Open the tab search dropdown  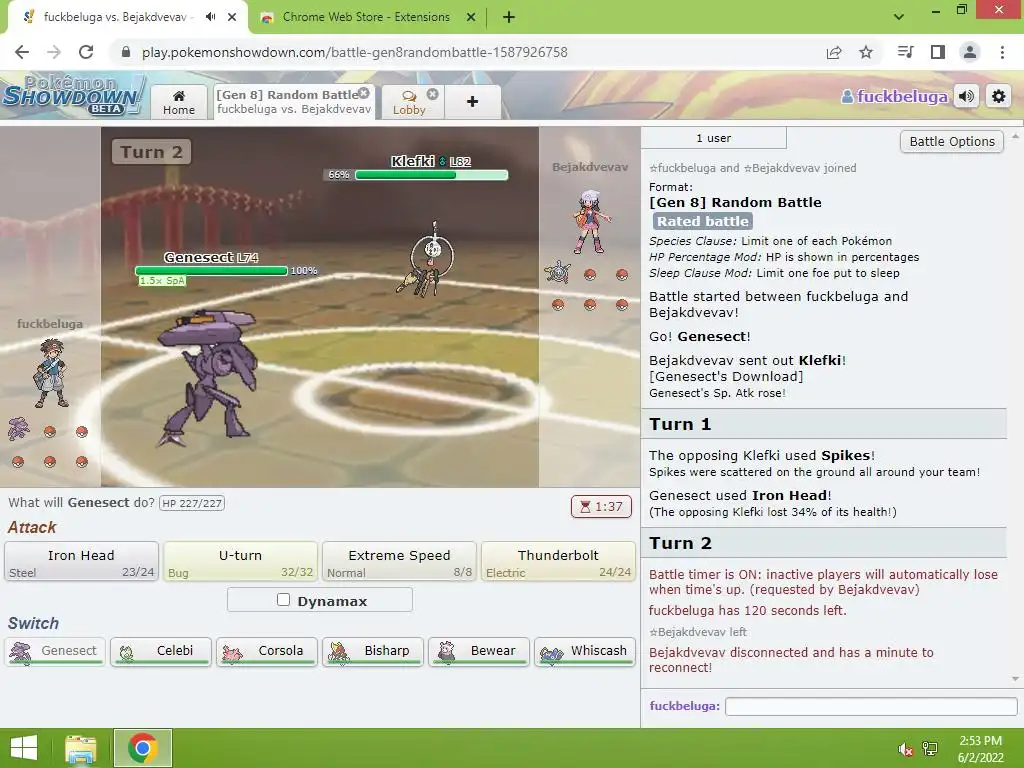899,17
